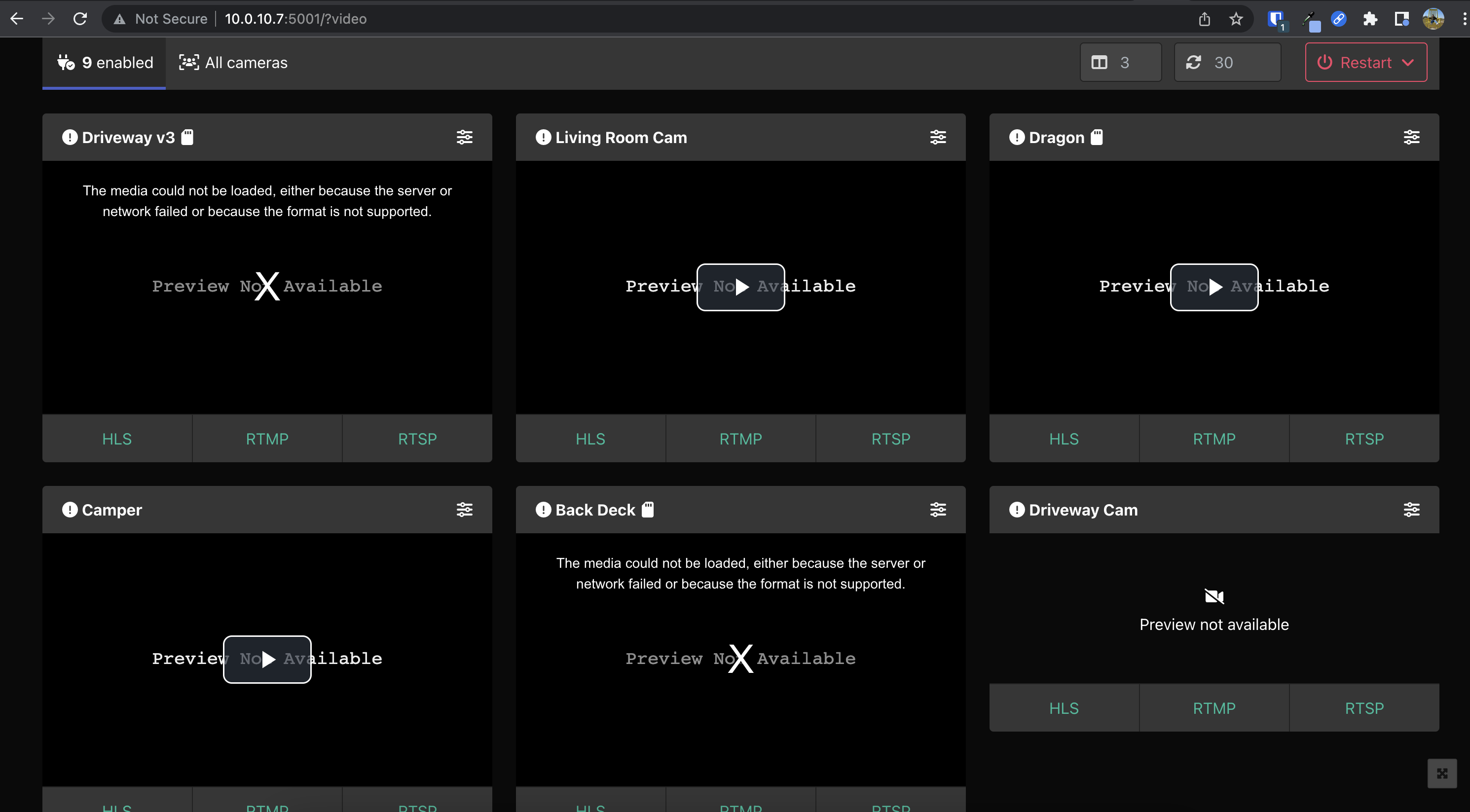Play the Camper camera preview
Viewport: 1470px width, 812px height.
pyautogui.click(x=267, y=659)
